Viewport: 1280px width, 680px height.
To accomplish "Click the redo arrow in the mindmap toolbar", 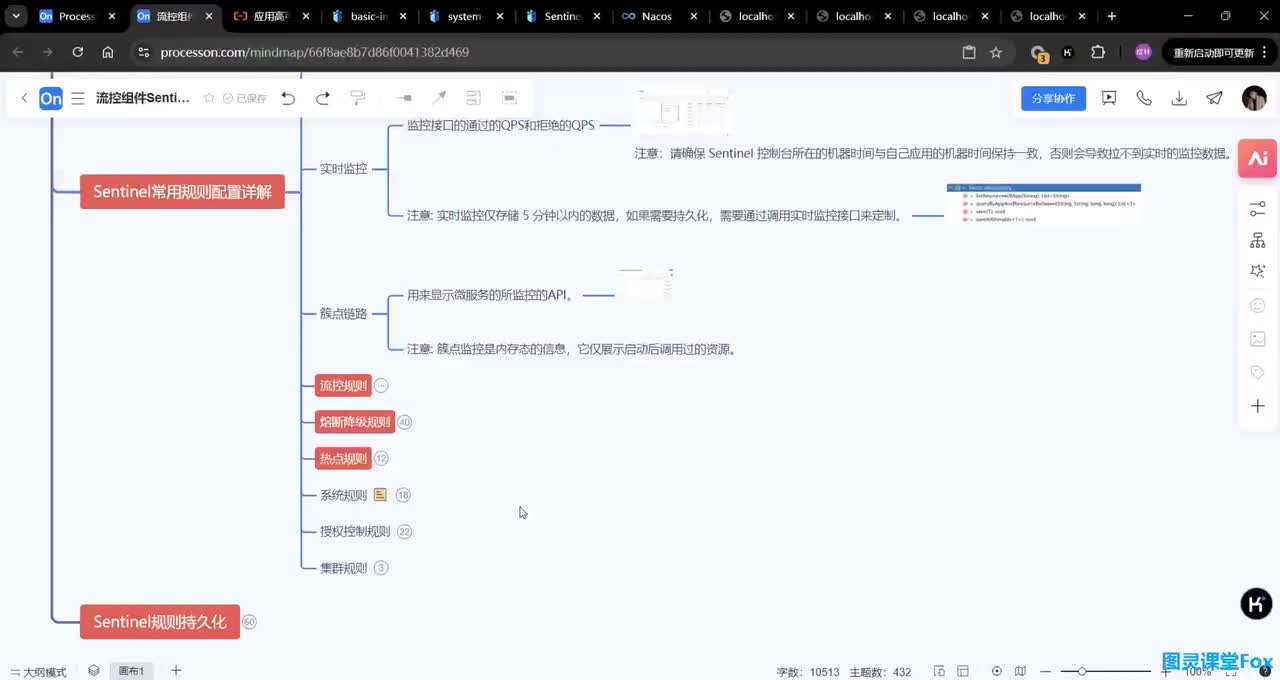I will tap(323, 98).
